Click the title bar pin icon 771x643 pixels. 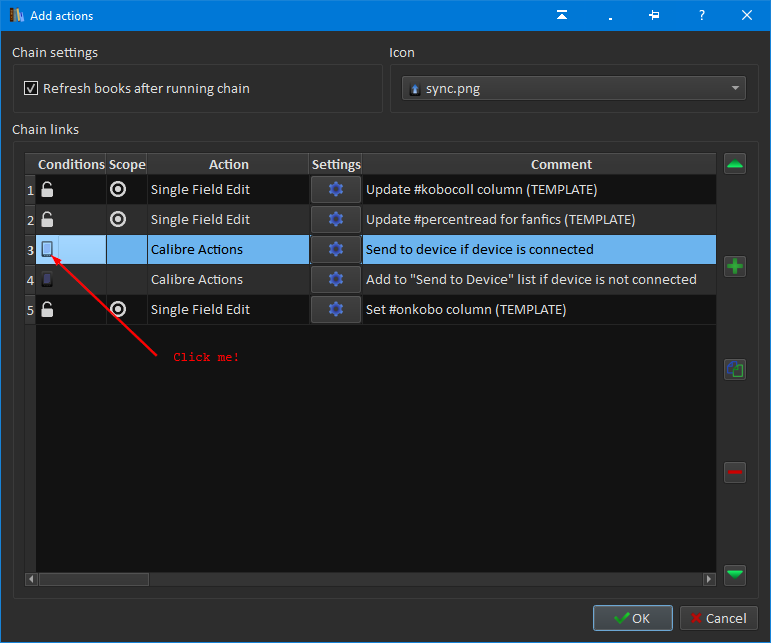point(654,15)
